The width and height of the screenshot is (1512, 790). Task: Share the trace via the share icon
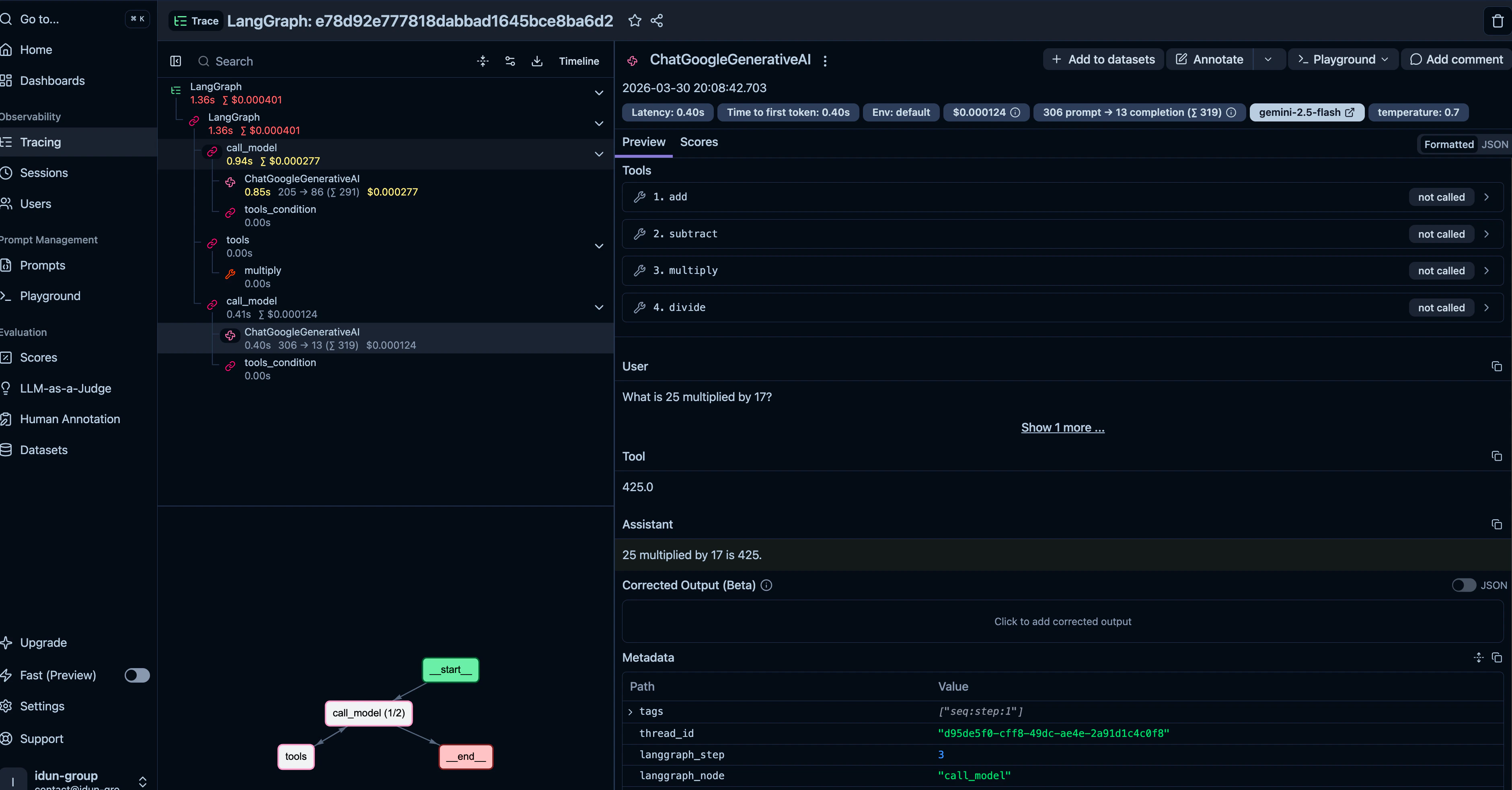coord(657,21)
